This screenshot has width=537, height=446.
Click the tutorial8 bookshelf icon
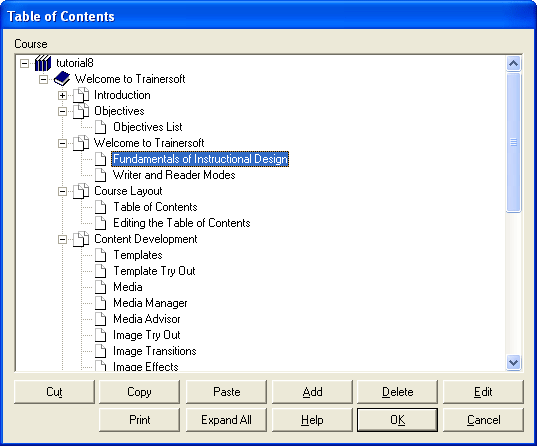(43, 63)
